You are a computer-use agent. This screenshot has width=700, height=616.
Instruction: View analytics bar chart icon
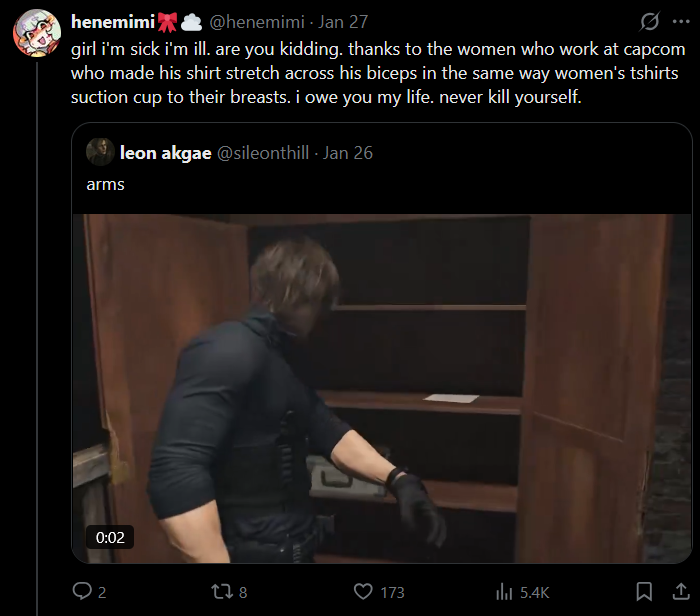coord(504,592)
